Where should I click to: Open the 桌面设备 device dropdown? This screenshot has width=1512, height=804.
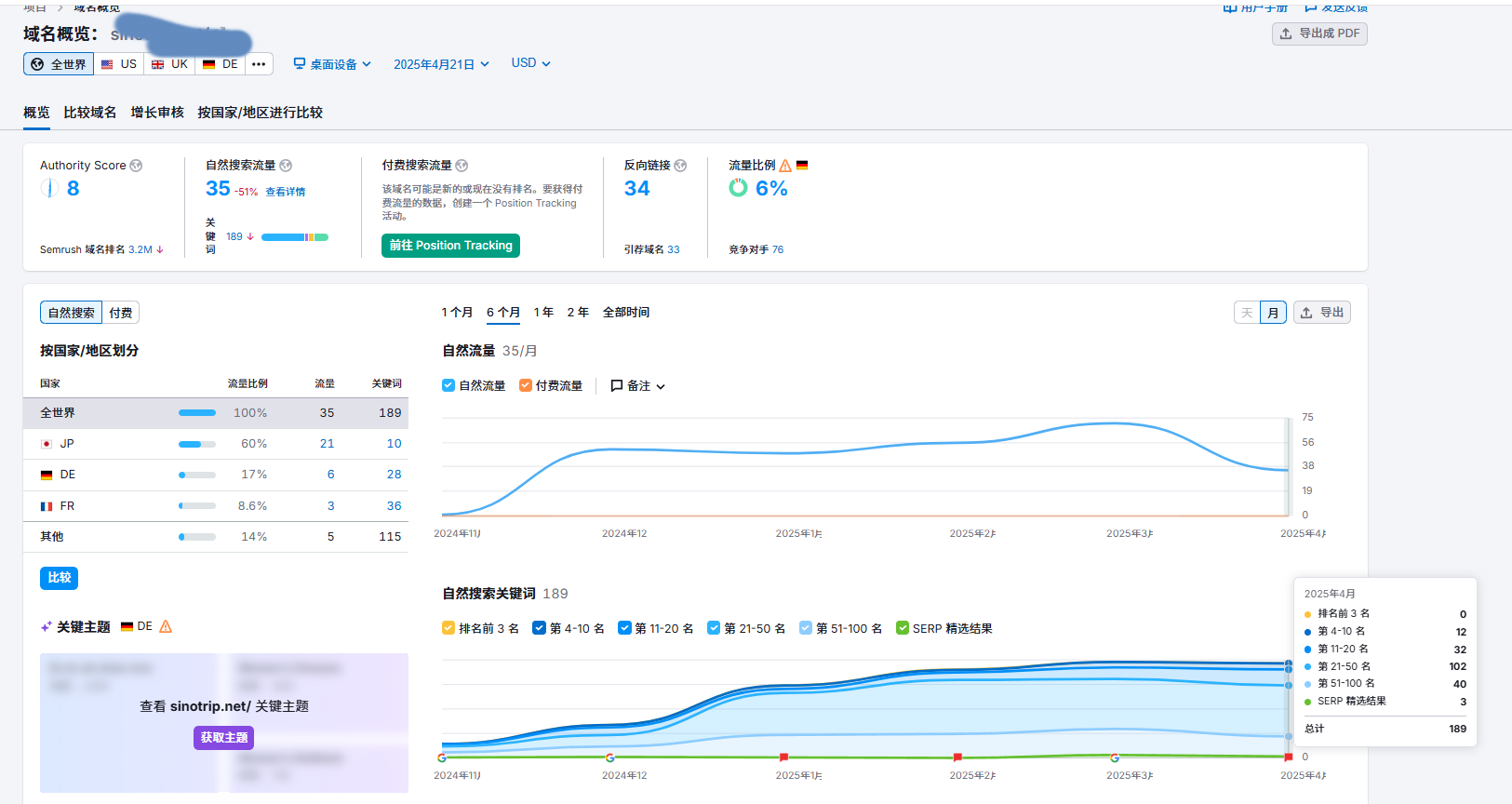click(x=332, y=64)
